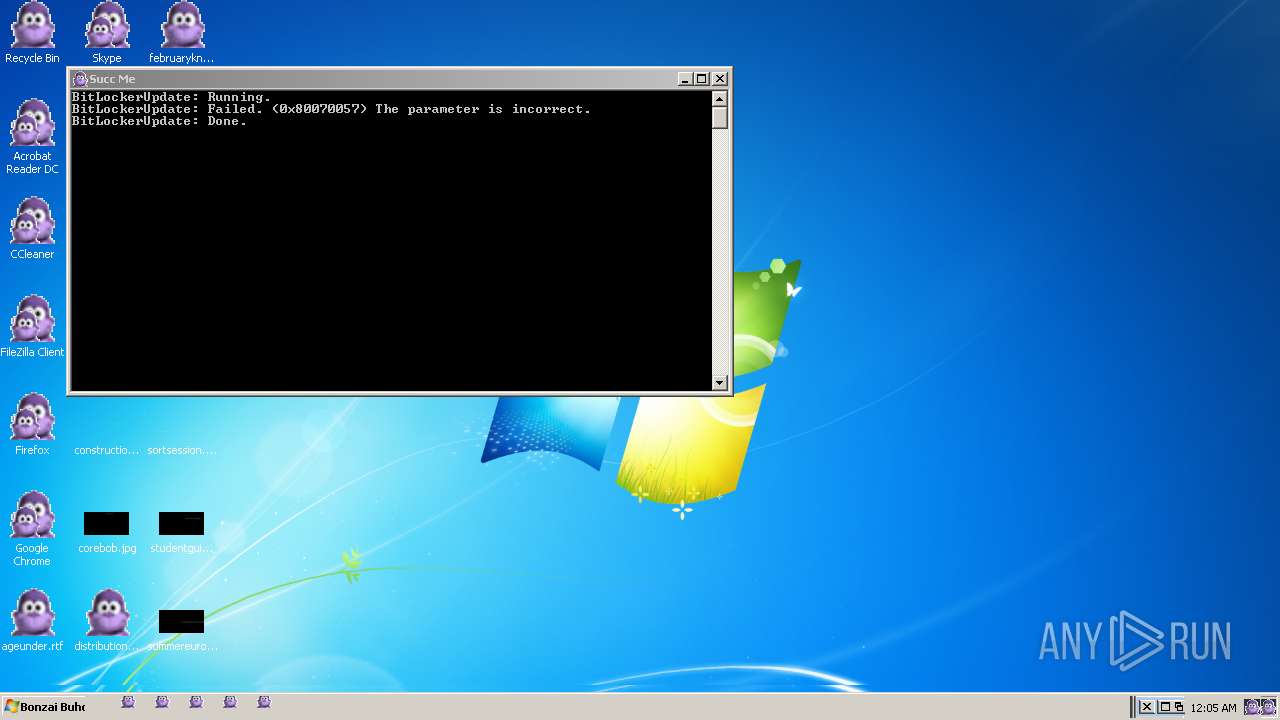
Task: Click the leftmost taskbar quick-launch Bonzi icon
Action: point(128,703)
